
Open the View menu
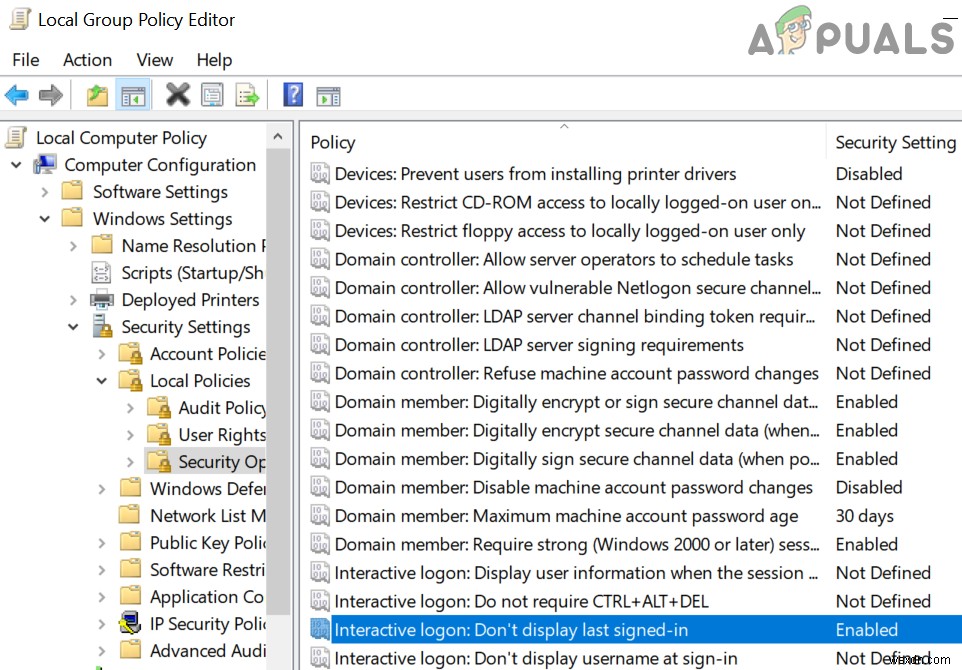coord(154,60)
